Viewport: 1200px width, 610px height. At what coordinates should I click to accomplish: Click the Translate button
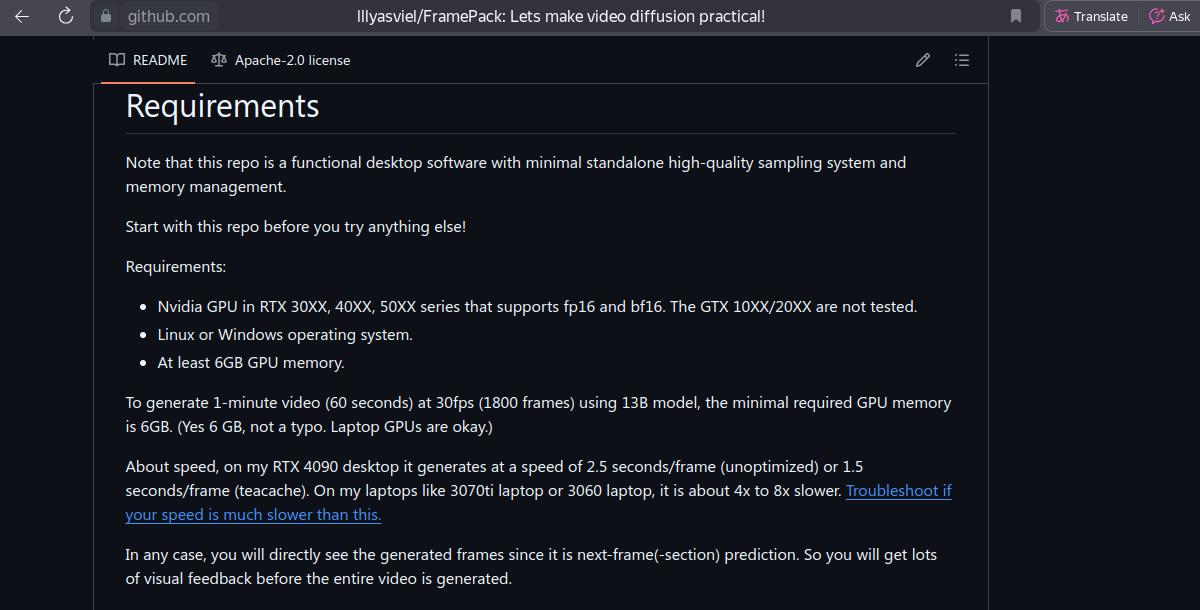1090,16
